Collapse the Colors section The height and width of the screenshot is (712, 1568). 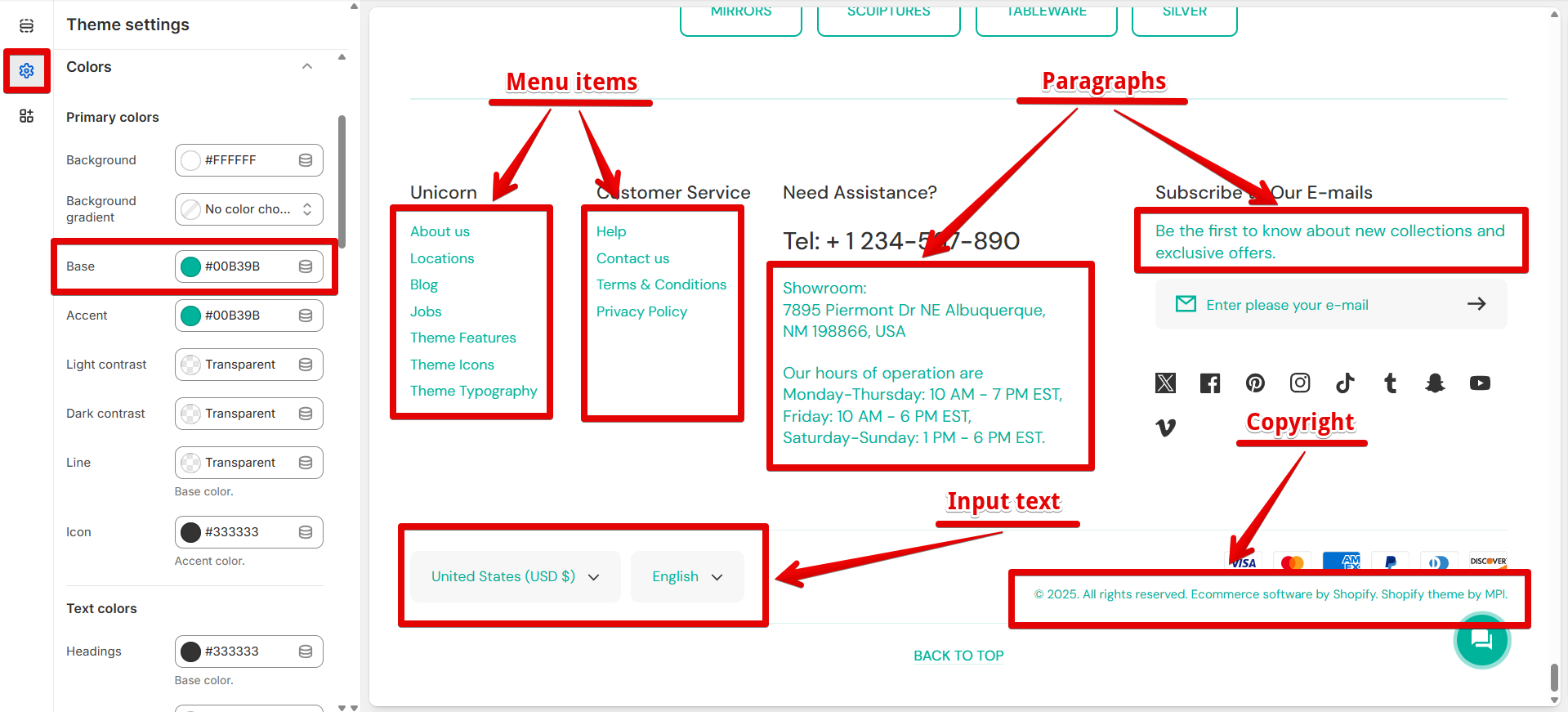[307, 67]
